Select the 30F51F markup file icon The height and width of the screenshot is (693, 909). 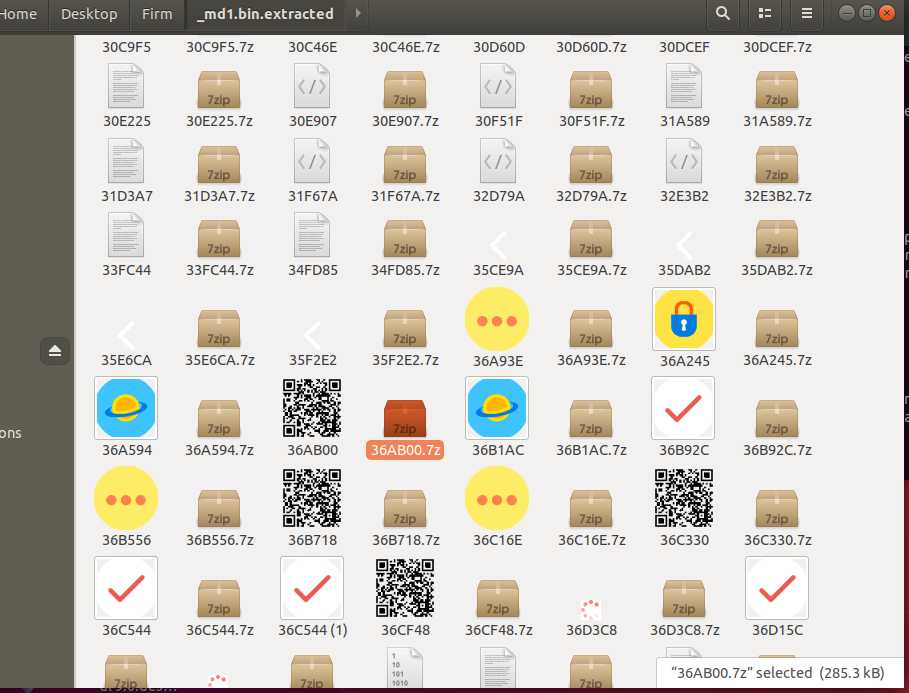(x=497, y=86)
